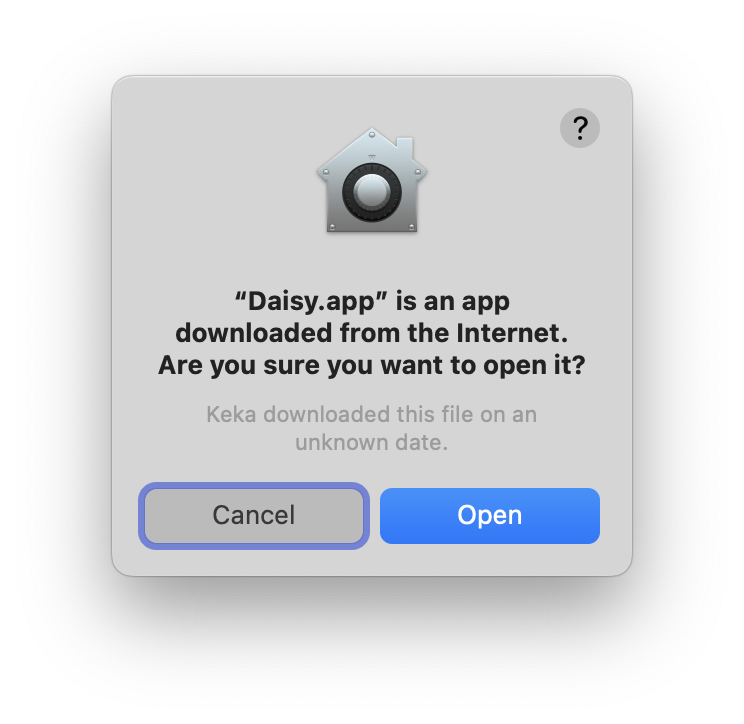
Task: Choose the focused Cancel button
Action: click(254, 516)
